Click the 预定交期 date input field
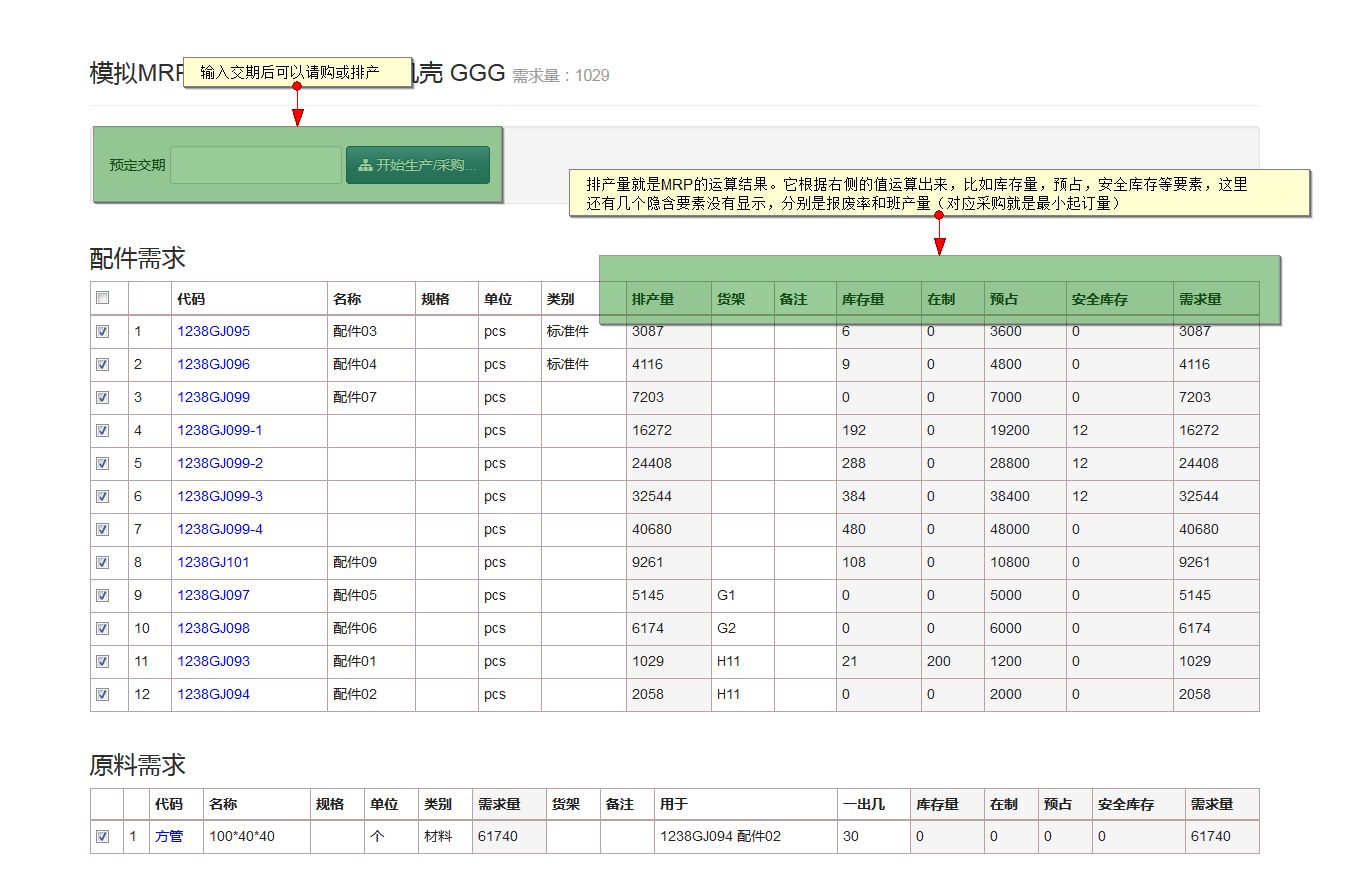The image size is (1349, 874). [x=256, y=165]
